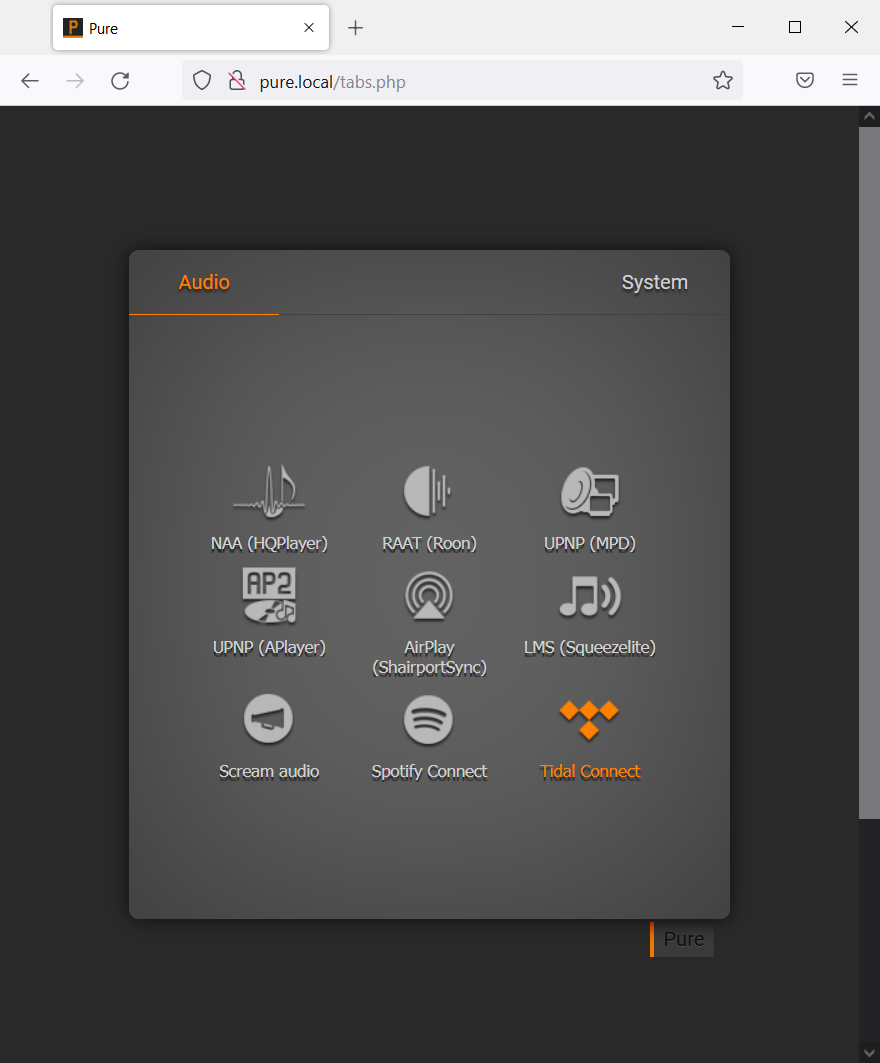The height and width of the screenshot is (1063, 880).
Task: Open the tracking protection shield icon
Action: pyautogui.click(x=202, y=81)
